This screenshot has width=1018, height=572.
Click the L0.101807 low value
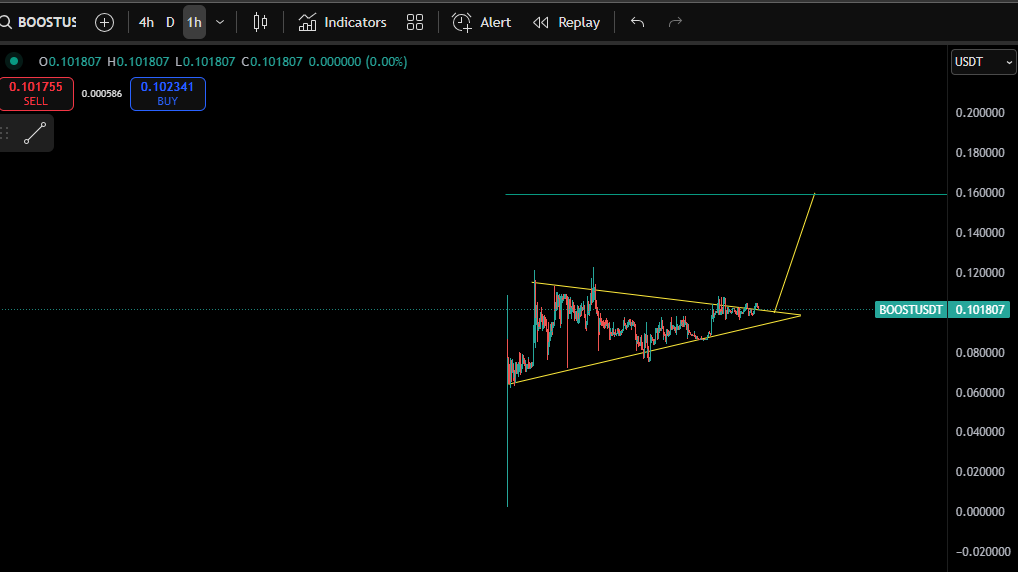point(205,62)
